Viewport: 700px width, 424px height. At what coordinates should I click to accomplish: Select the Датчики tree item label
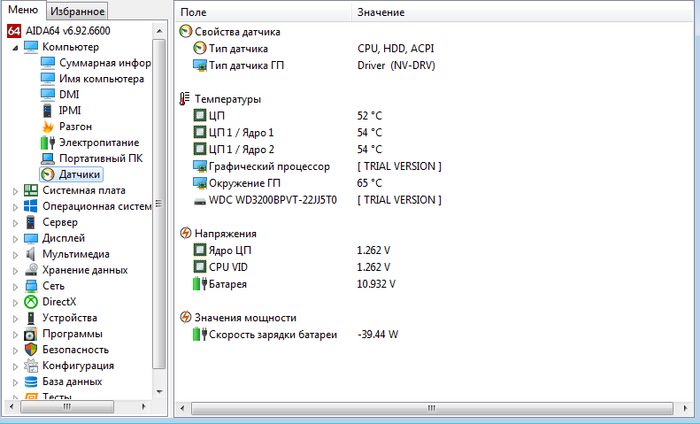pos(79,175)
